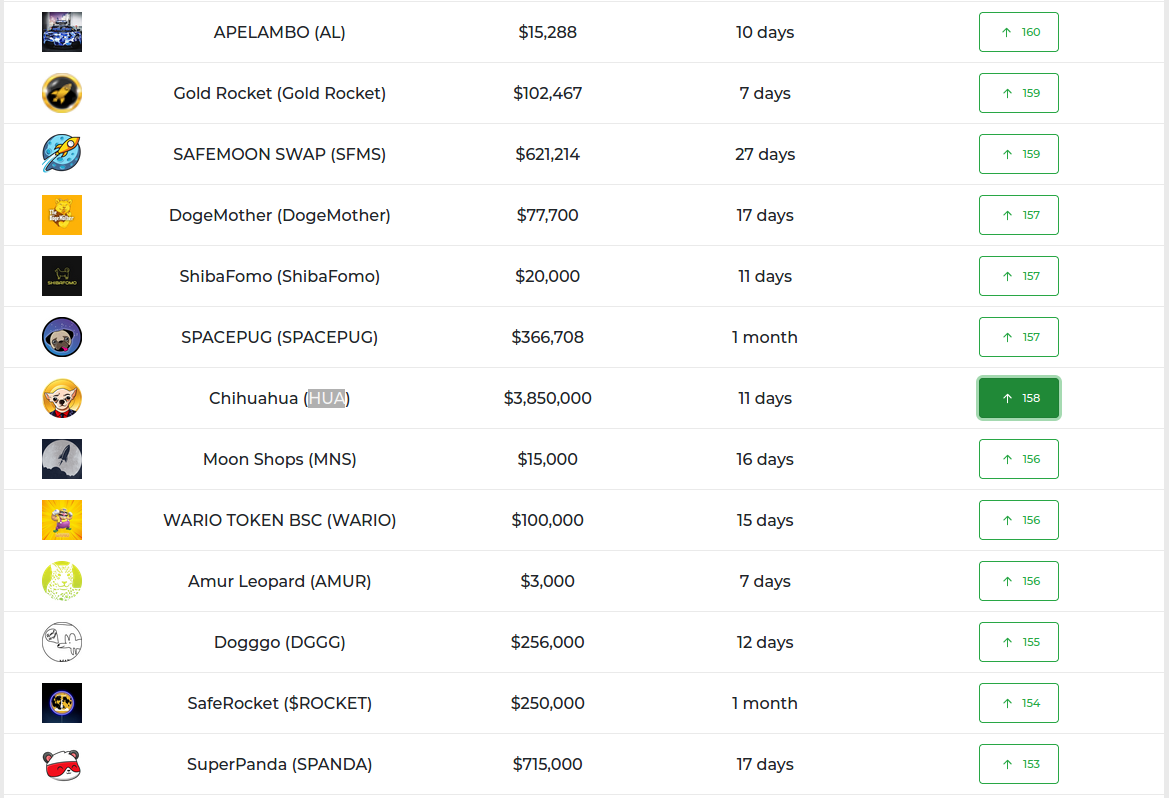
Task: Upvote ShibaFomo coin
Action: click(1018, 276)
